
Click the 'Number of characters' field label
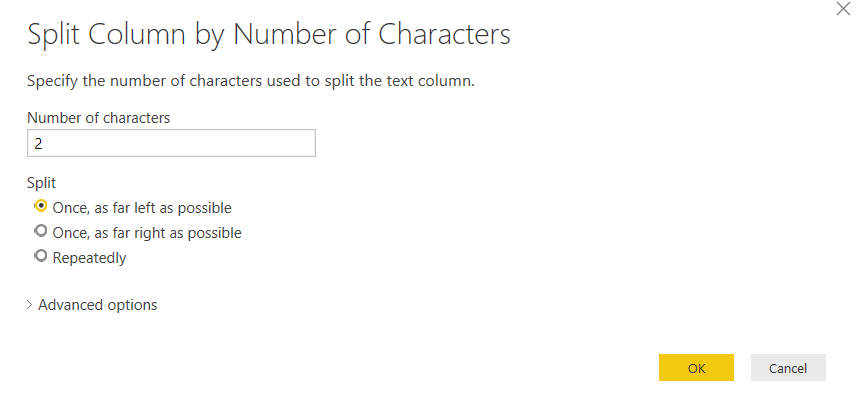98,118
